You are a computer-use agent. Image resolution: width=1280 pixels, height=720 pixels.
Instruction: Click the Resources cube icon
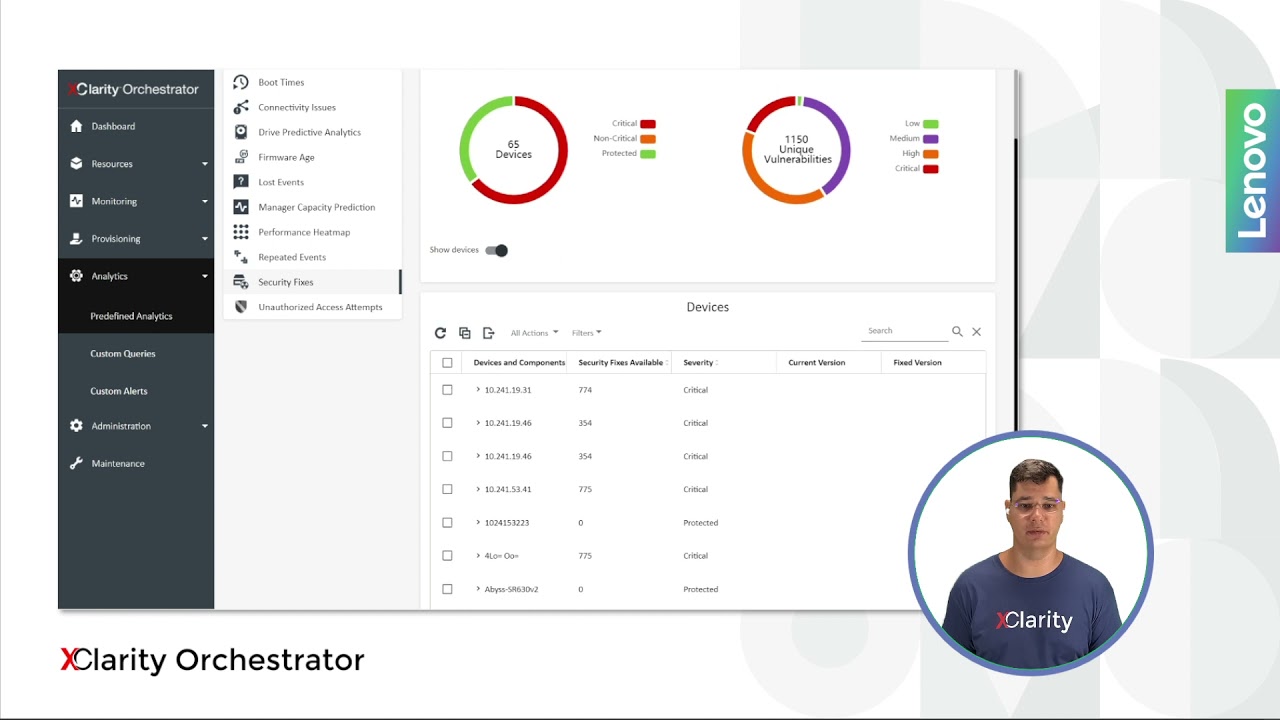click(76, 163)
